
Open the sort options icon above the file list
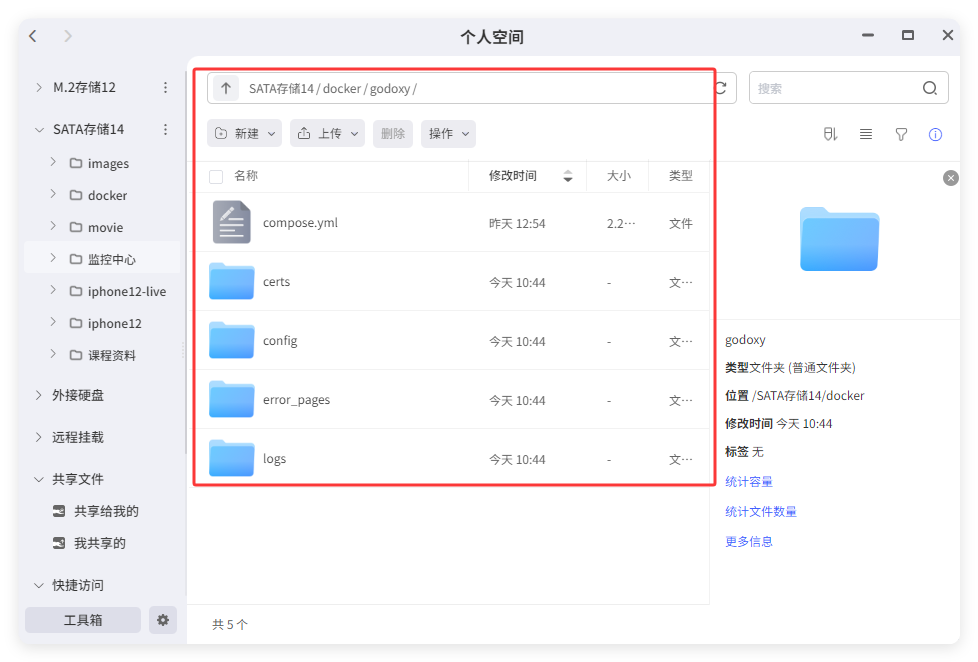830,134
